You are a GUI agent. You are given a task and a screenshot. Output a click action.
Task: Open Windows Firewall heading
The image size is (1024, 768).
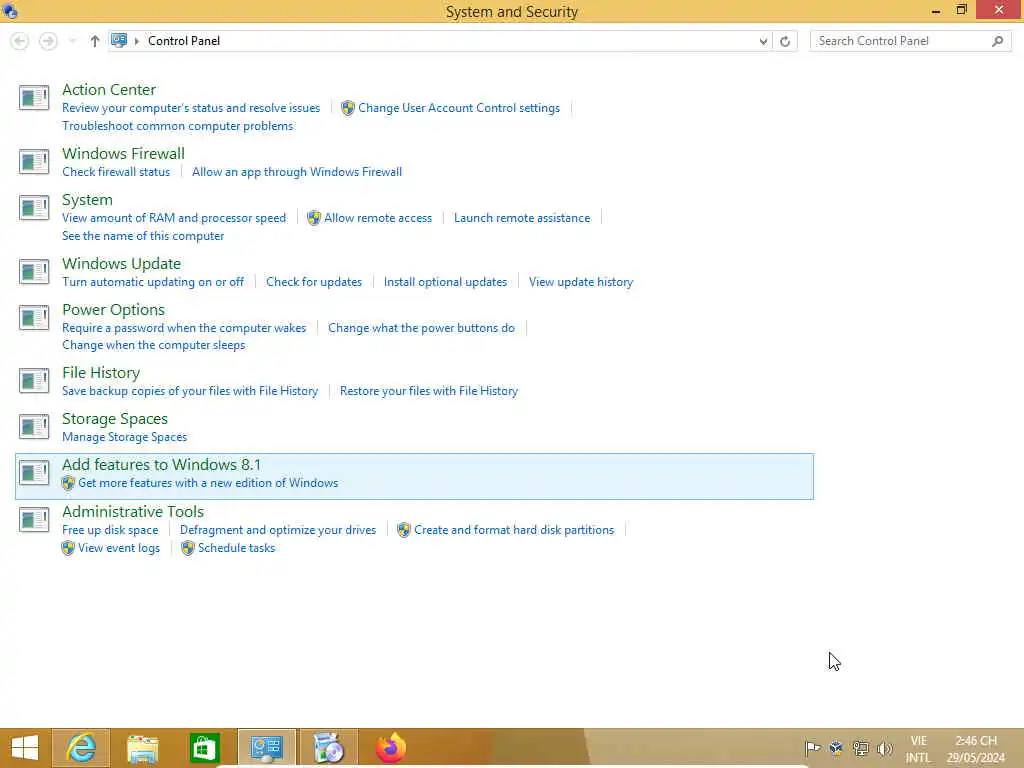pyautogui.click(x=123, y=153)
